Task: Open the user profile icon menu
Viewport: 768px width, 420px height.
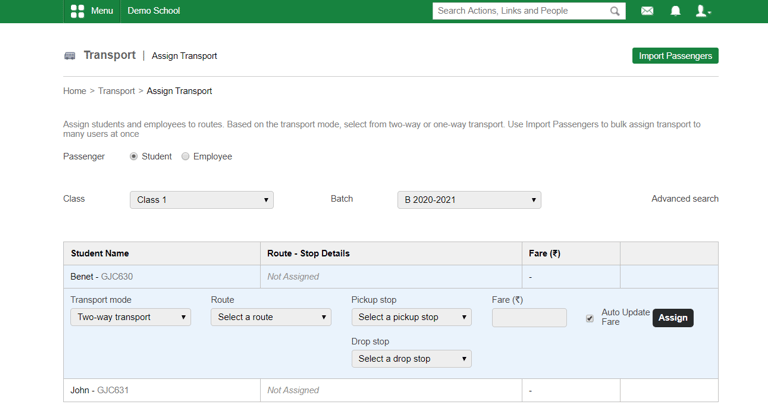Action: coord(703,11)
